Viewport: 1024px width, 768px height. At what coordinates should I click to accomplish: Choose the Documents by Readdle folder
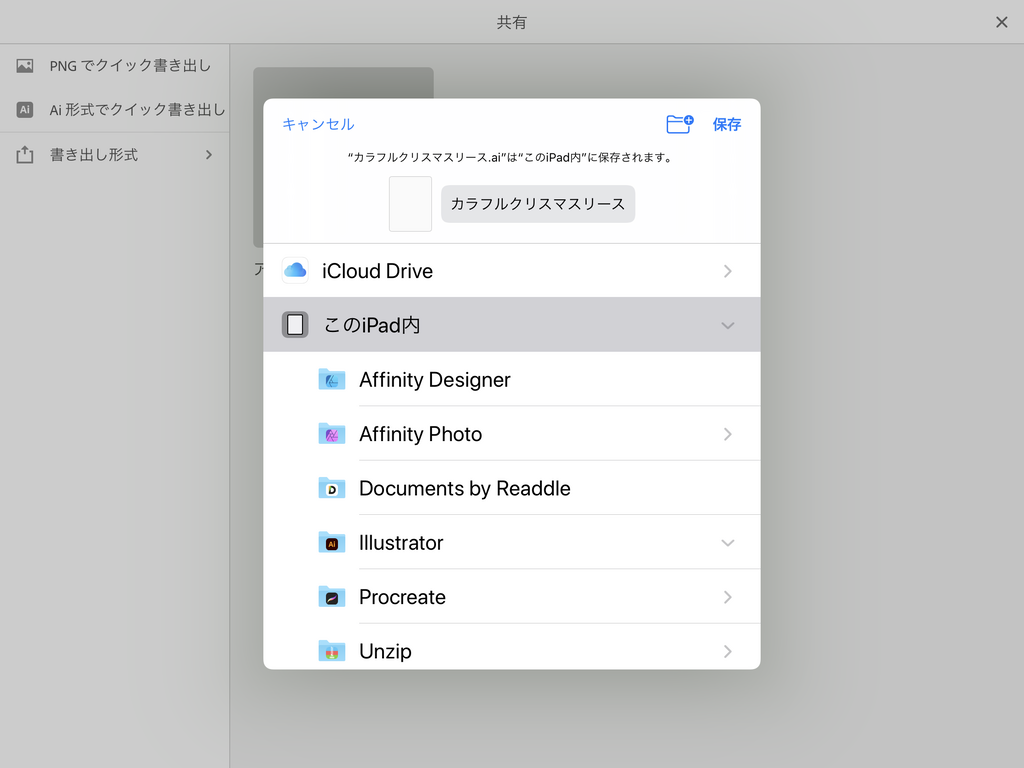(511, 488)
